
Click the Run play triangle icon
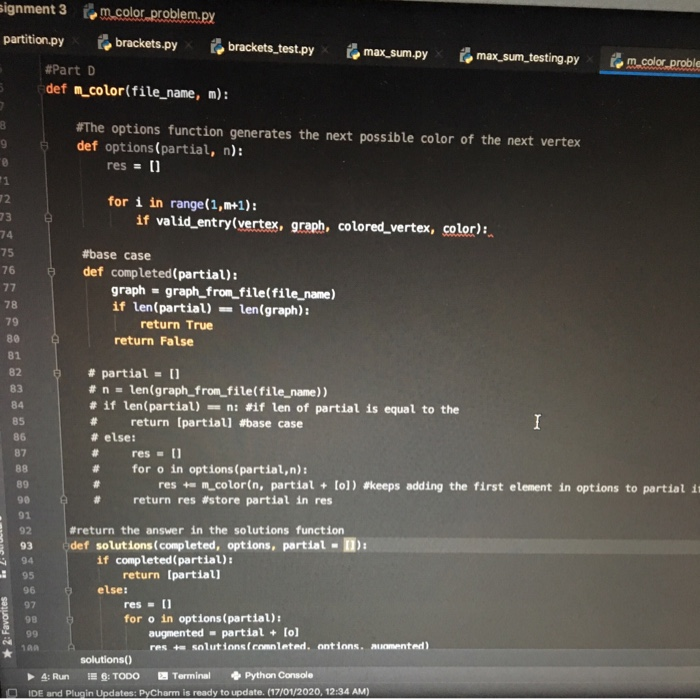click(x=31, y=677)
